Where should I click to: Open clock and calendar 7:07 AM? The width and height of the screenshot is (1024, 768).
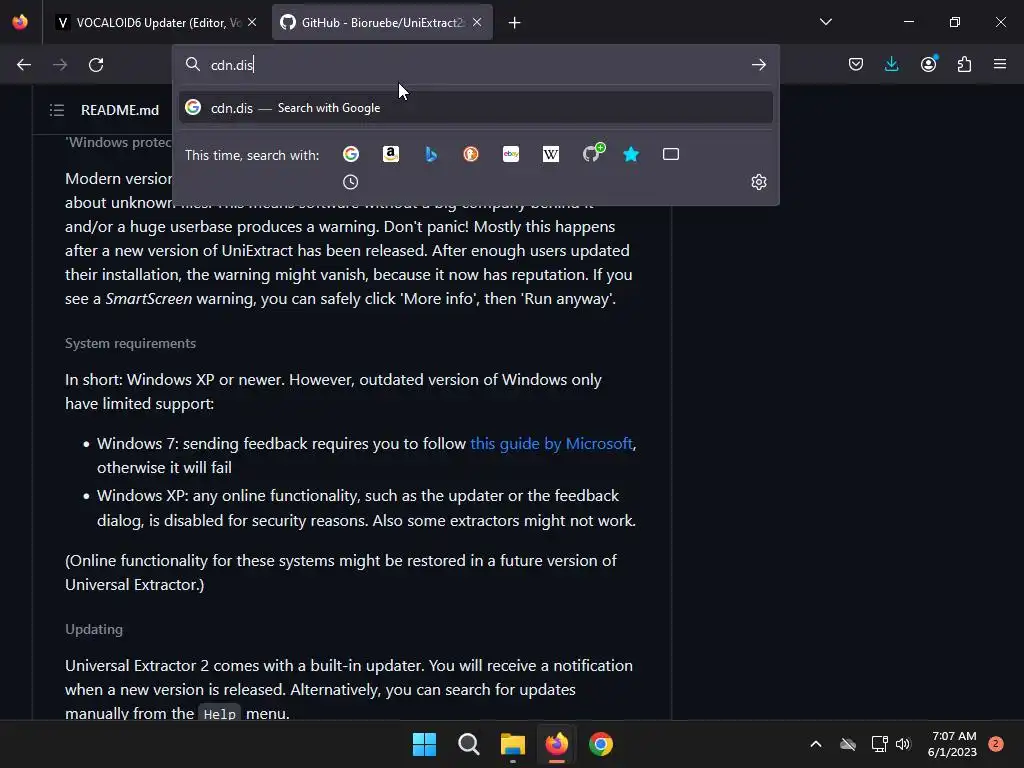tap(953, 744)
